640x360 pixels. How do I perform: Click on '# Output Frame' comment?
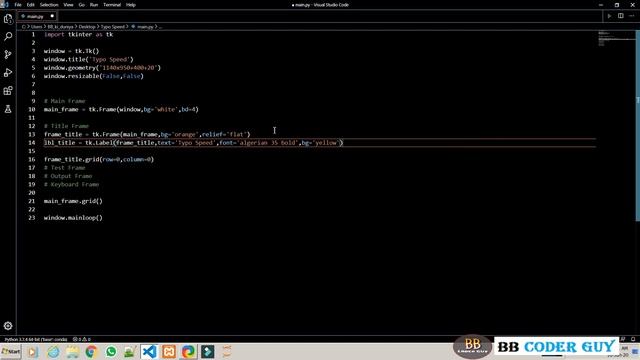[x=68, y=176]
